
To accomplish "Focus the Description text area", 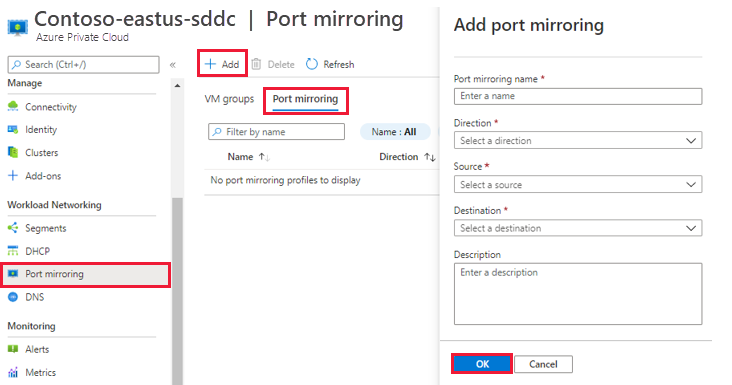I will click(x=578, y=294).
